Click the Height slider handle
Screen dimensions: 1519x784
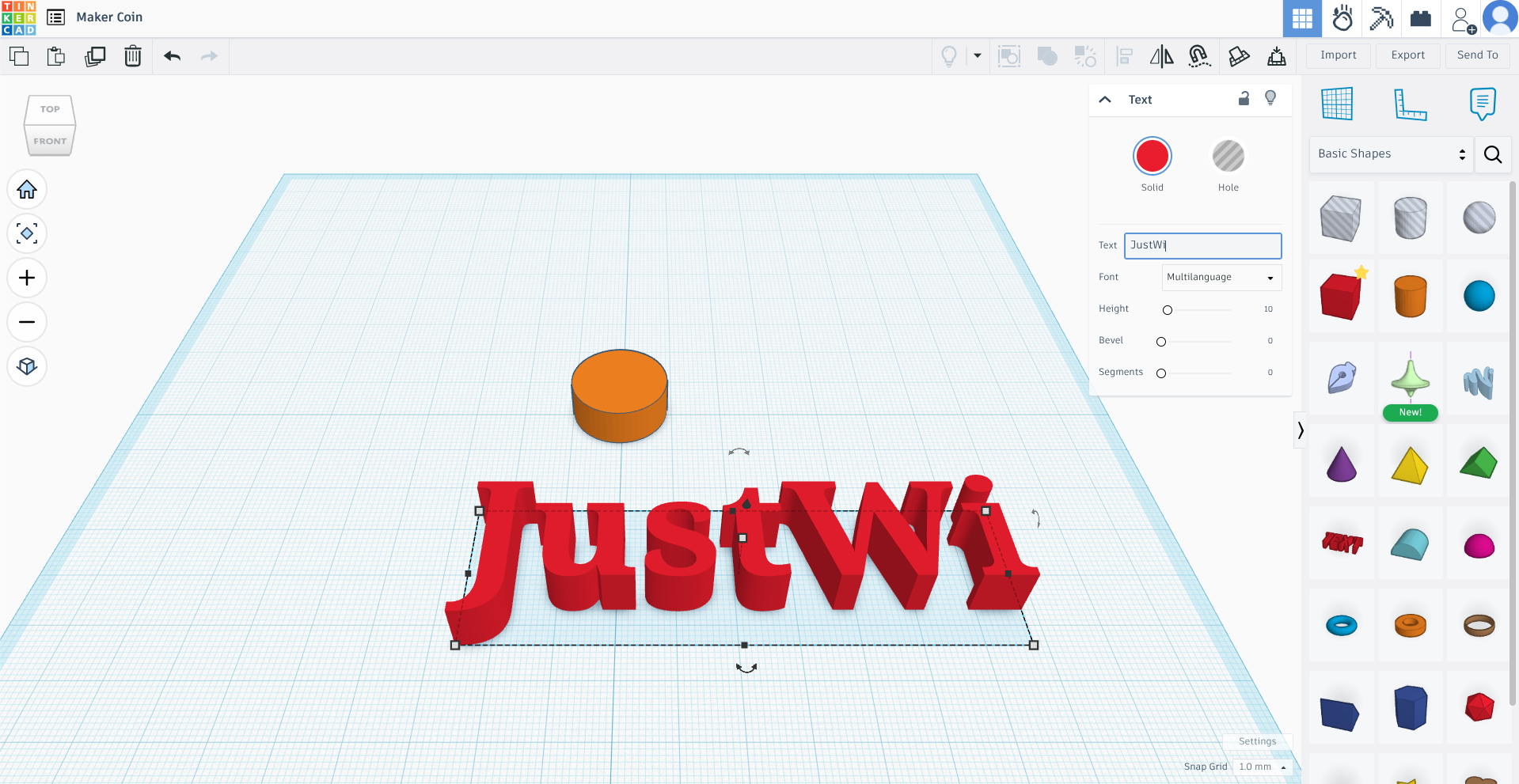coord(1168,310)
